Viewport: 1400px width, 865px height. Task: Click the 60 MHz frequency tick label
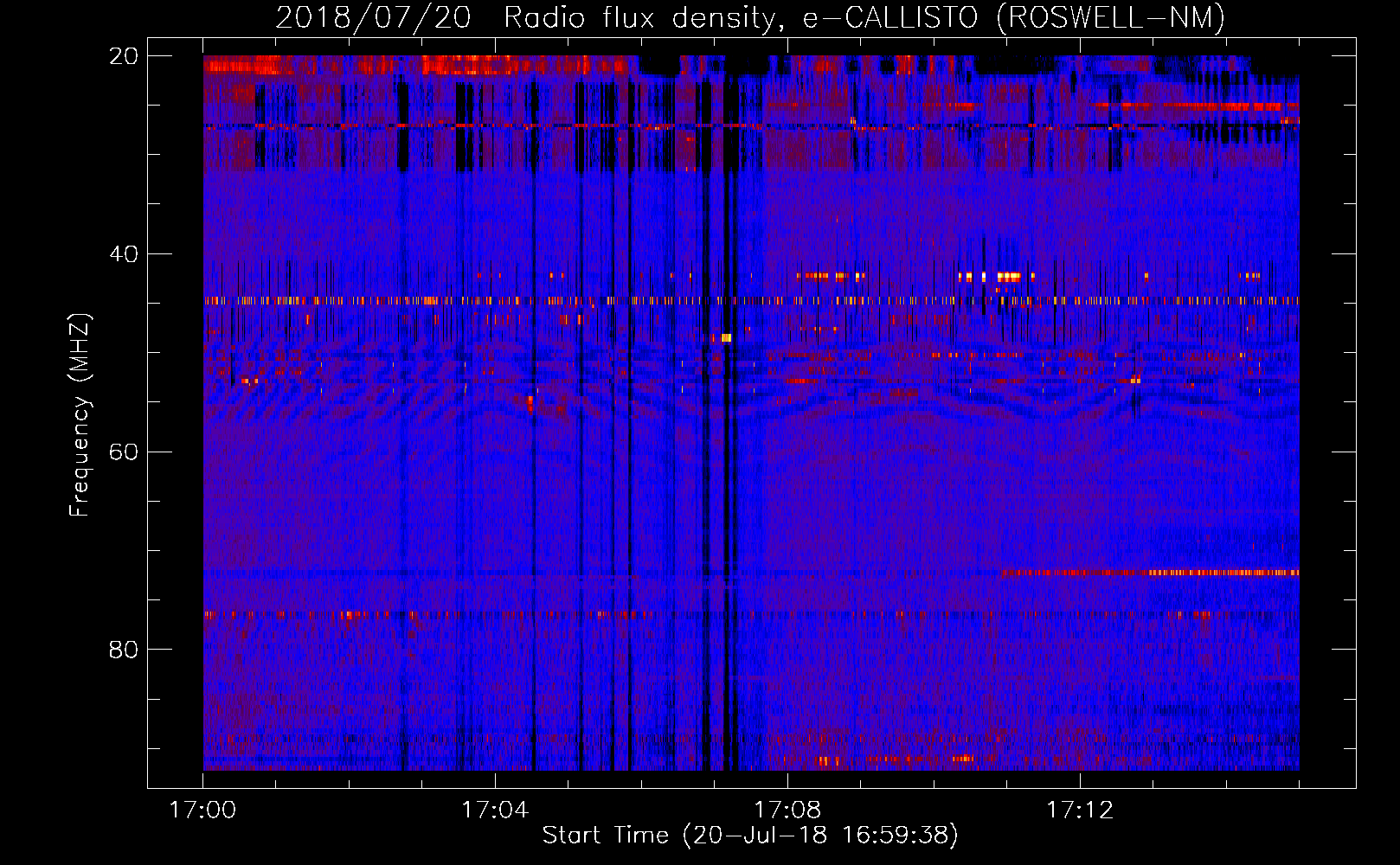pos(124,452)
